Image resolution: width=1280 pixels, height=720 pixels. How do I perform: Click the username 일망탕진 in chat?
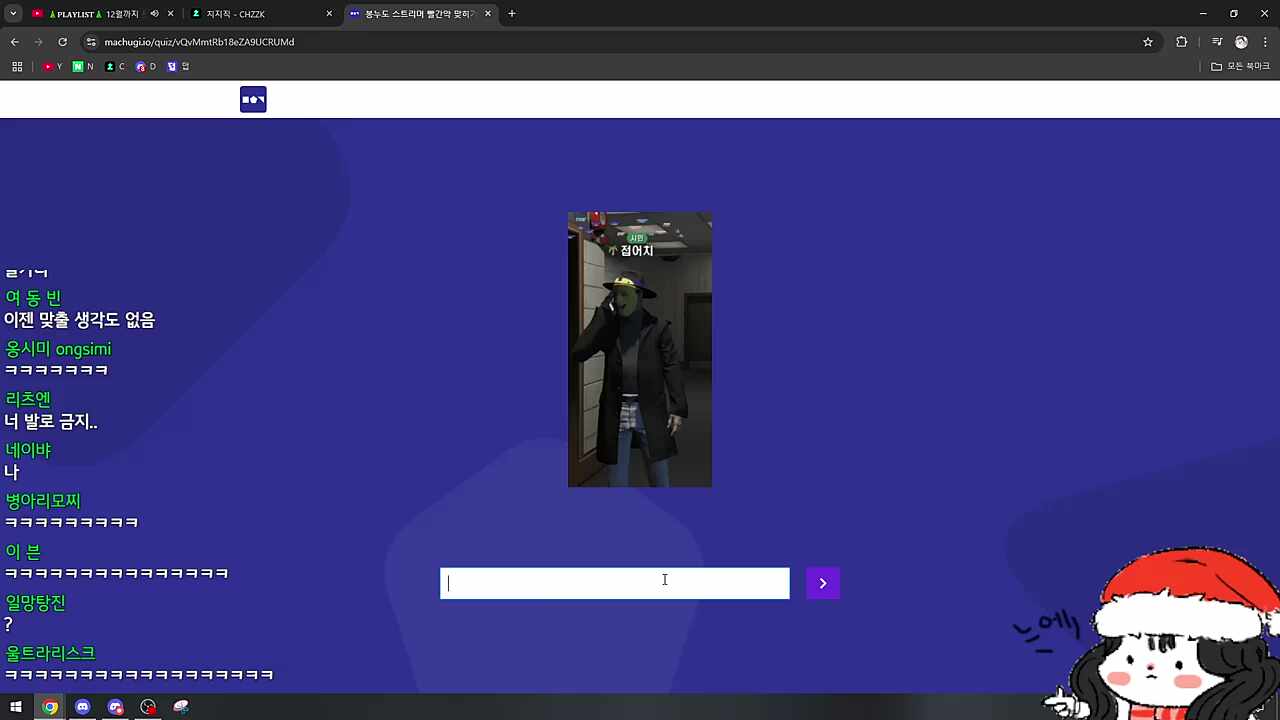click(x=35, y=603)
